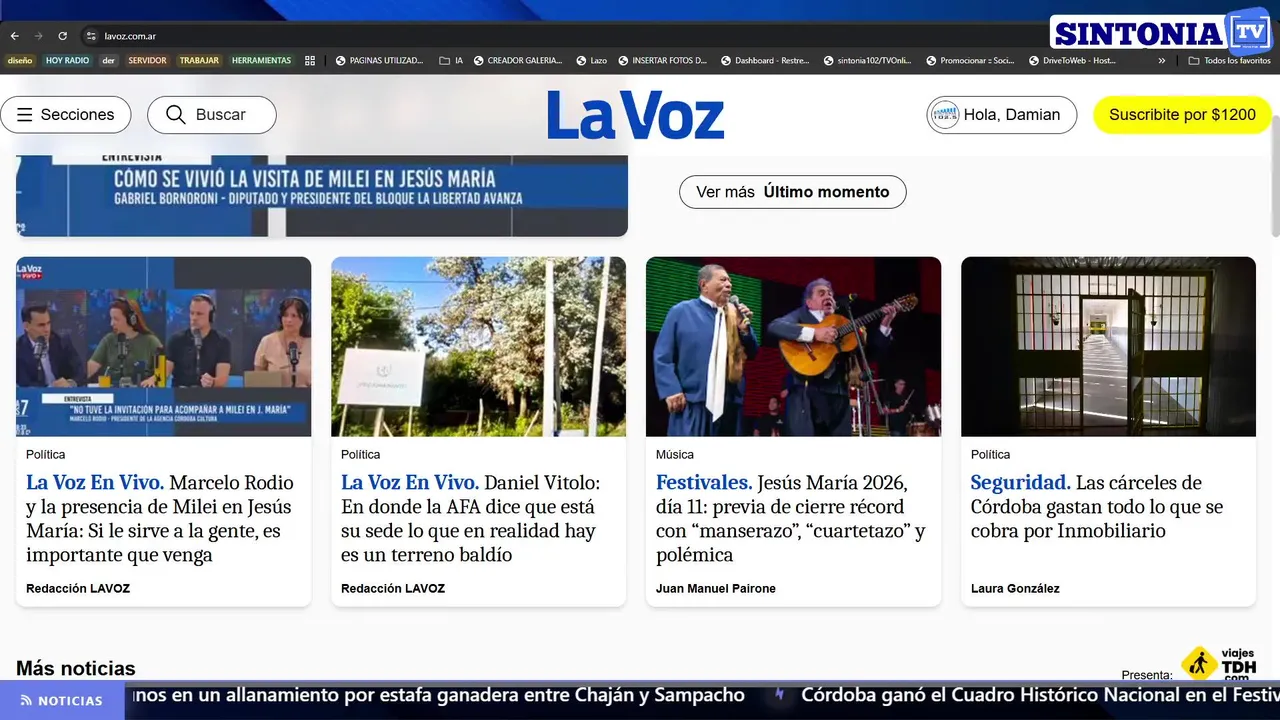Open the 'der' bookmark folder
1280x720 pixels.
pyautogui.click(x=109, y=61)
